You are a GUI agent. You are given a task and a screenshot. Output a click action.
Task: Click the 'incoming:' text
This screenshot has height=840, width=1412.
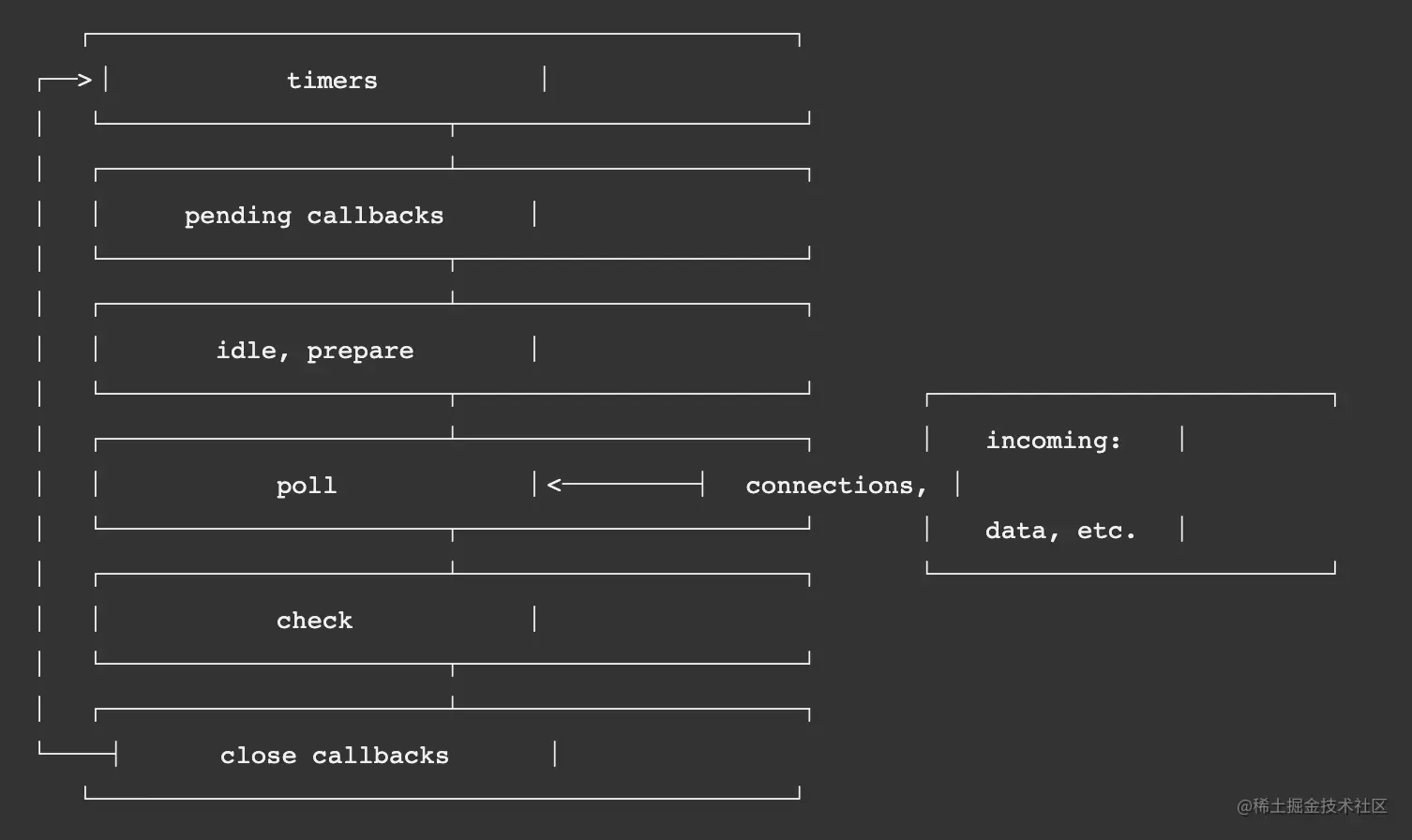tap(1054, 441)
